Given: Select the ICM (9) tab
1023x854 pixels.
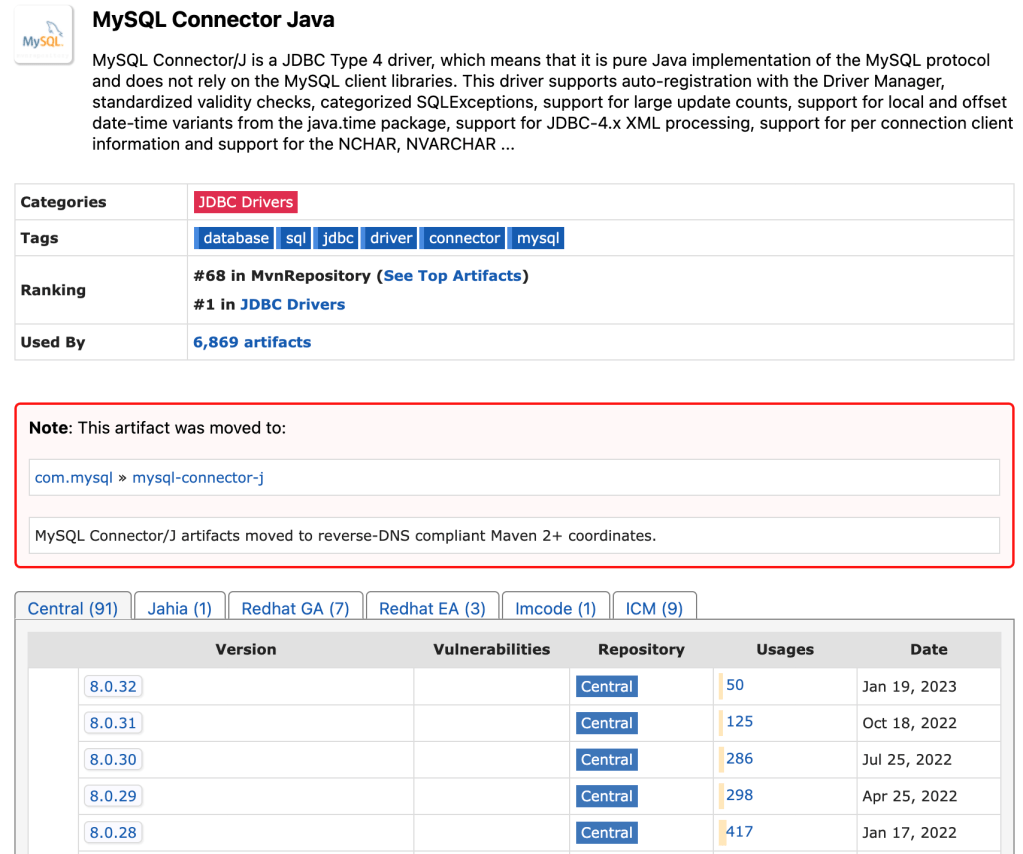Looking at the screenshot, I should [x=654, y=608].
